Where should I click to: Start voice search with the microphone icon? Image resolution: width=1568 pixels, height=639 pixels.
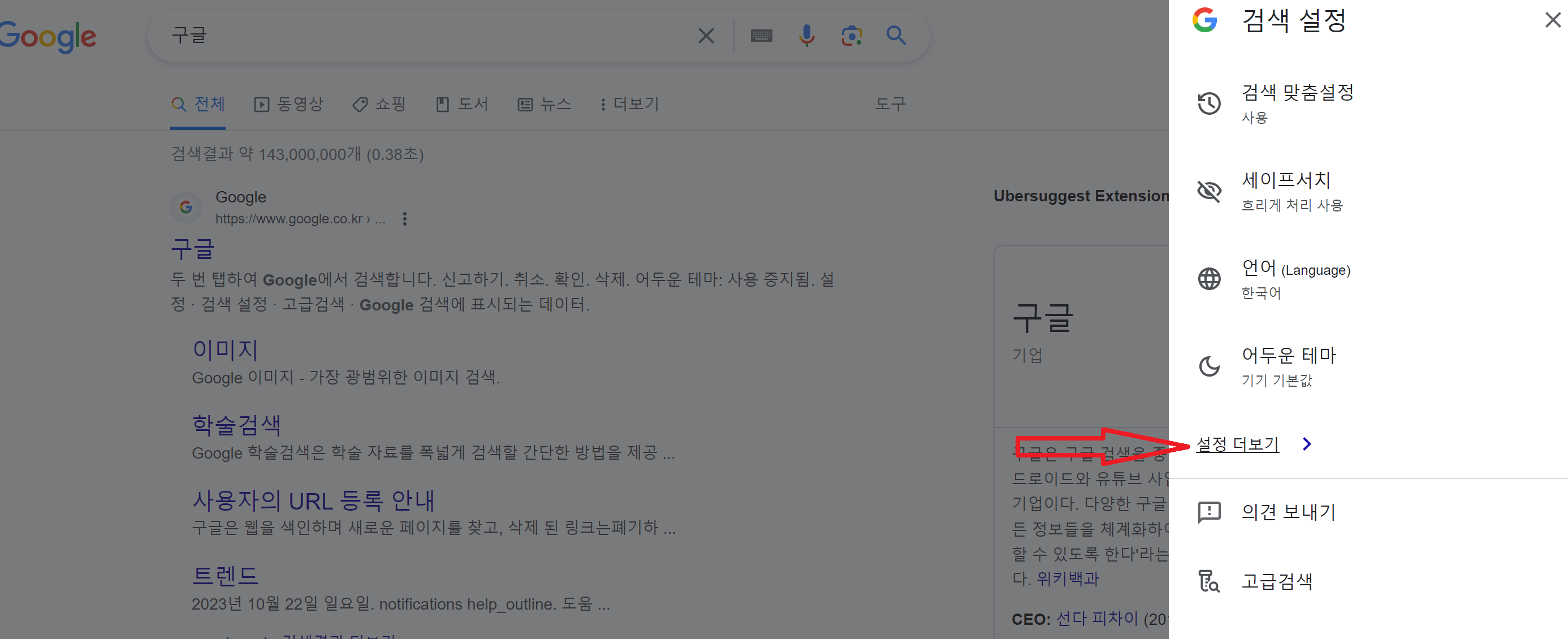(x=806, y=35)
